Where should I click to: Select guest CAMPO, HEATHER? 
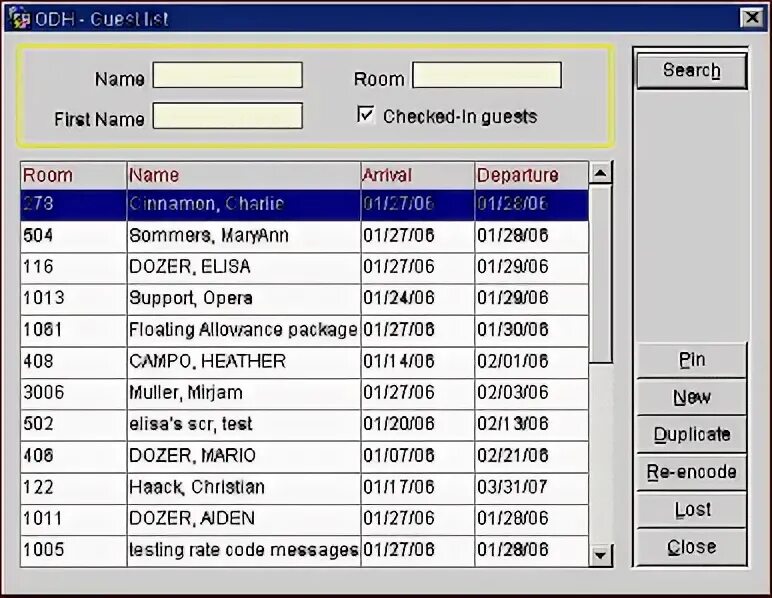point(304,362)
